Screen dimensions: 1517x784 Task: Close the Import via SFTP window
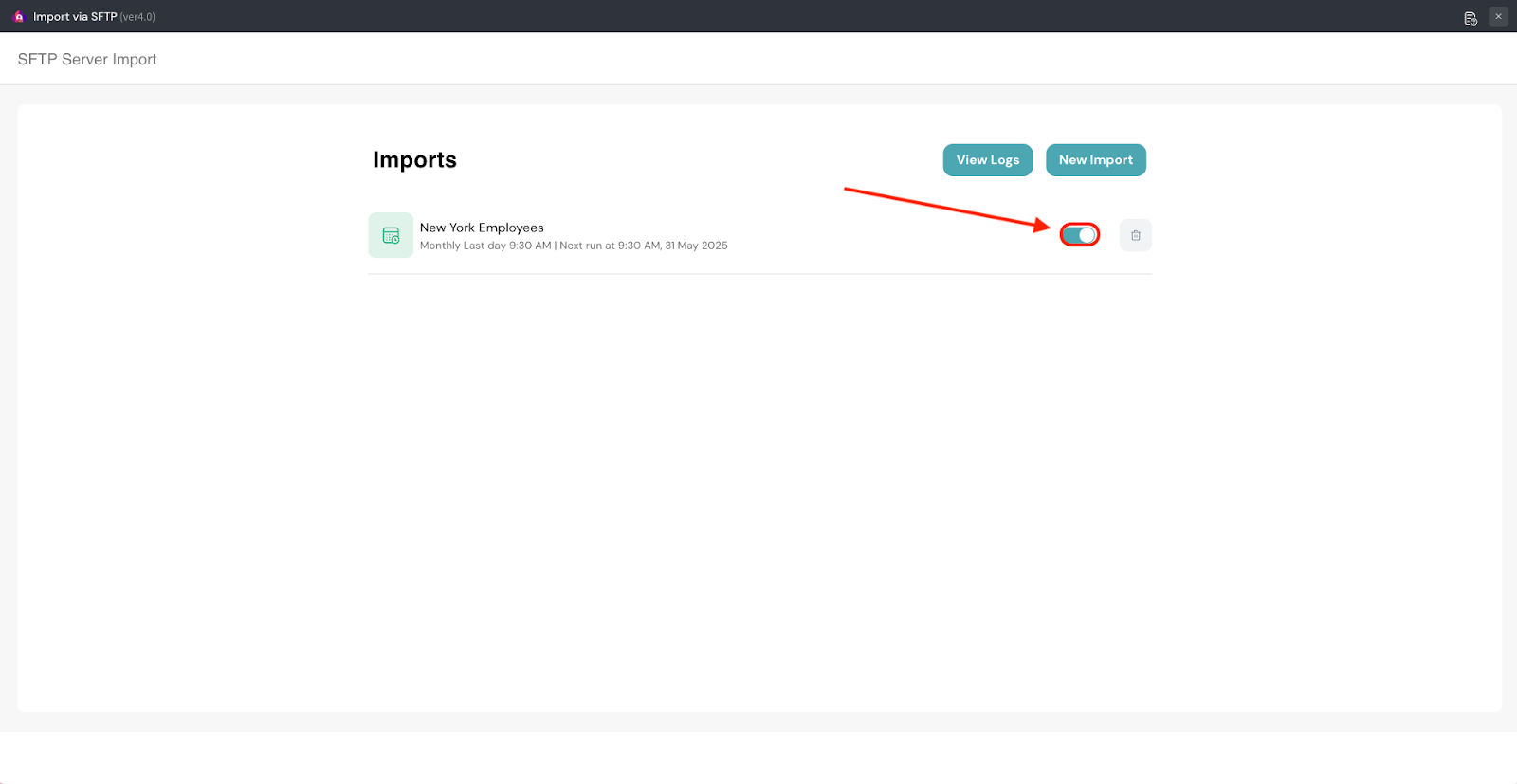click(1498, 16)
